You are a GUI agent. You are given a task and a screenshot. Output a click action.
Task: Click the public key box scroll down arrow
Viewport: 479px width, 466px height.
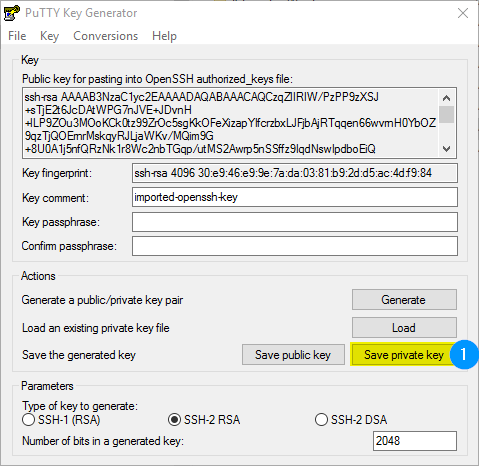click(446, 148)
